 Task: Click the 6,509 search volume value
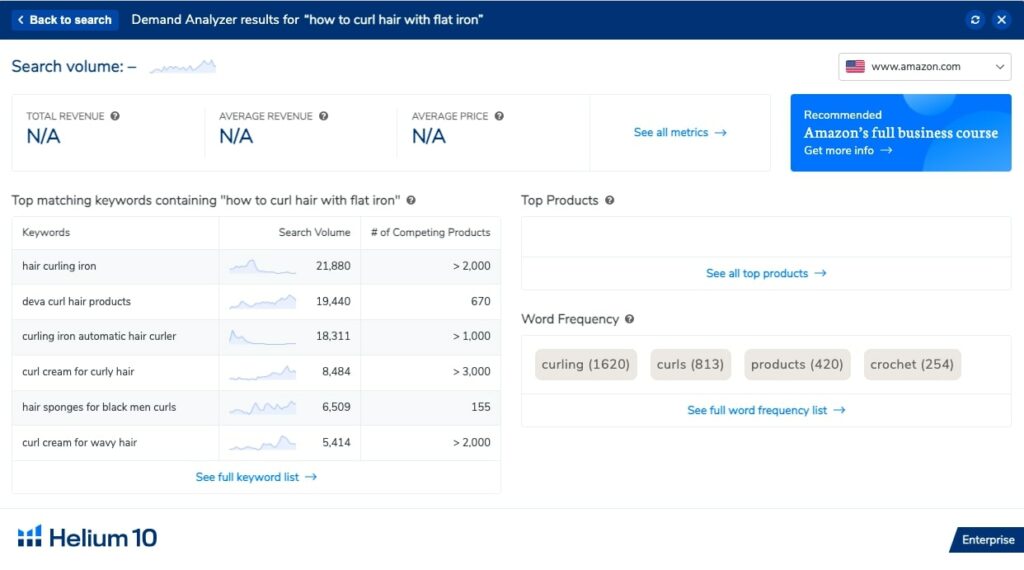(336, 407)
